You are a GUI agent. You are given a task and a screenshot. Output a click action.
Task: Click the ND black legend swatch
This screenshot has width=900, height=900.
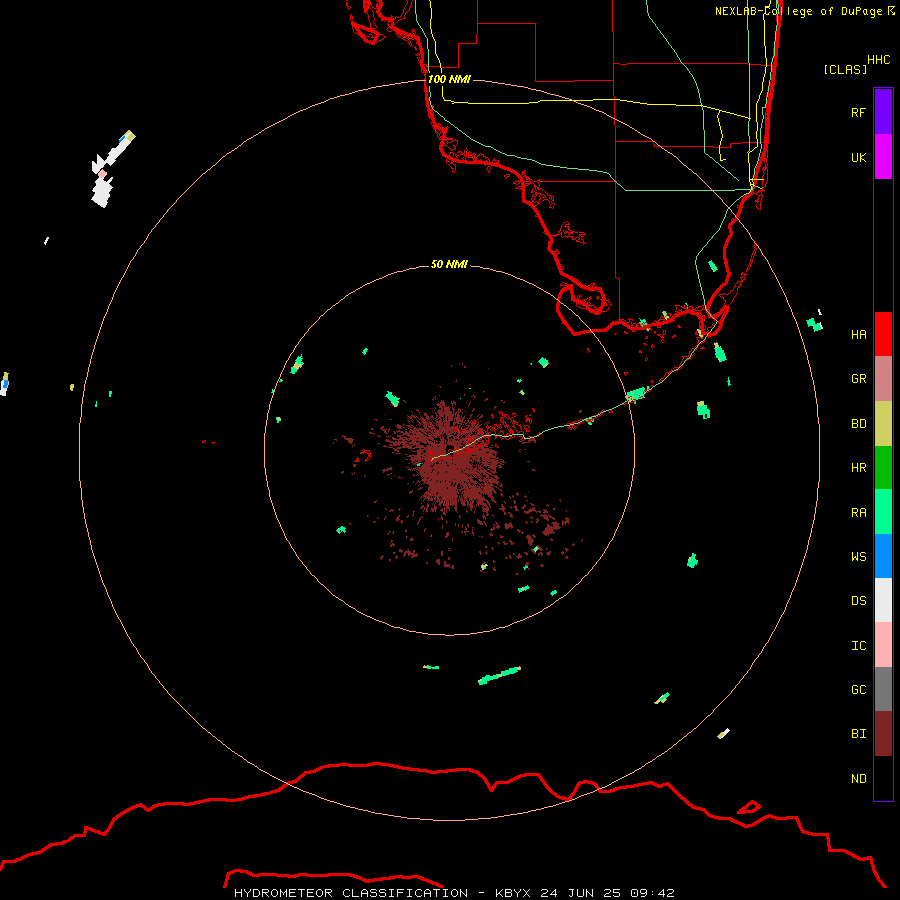click(883, 778)
